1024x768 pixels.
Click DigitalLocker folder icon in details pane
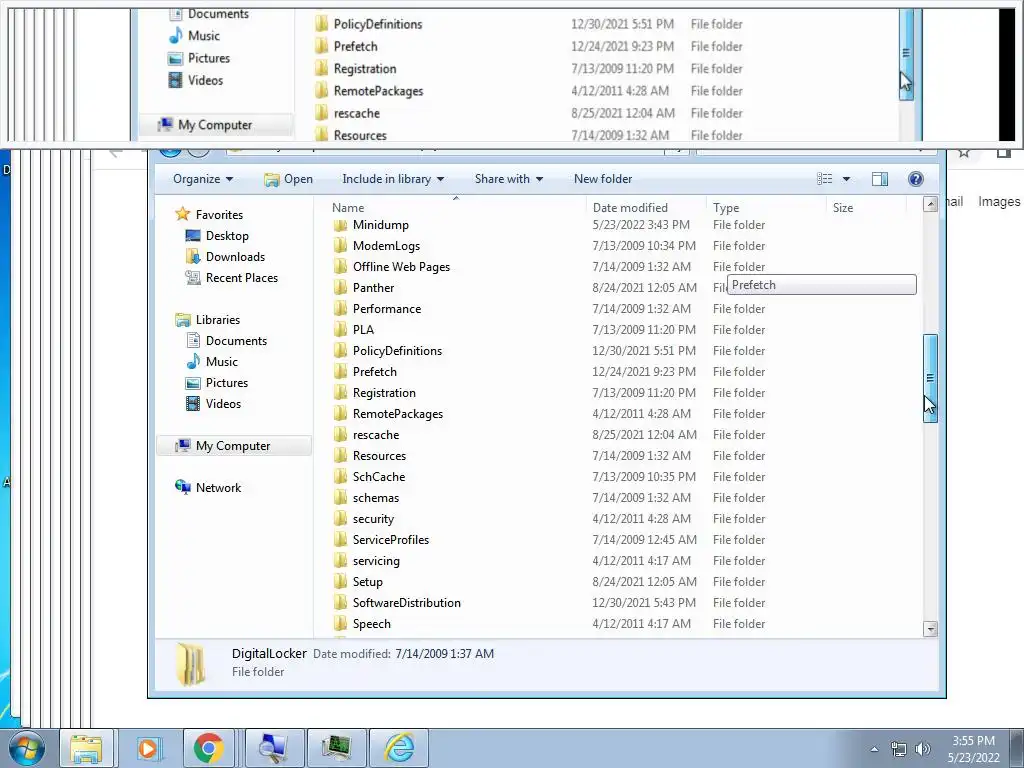[x=190, y=664]
